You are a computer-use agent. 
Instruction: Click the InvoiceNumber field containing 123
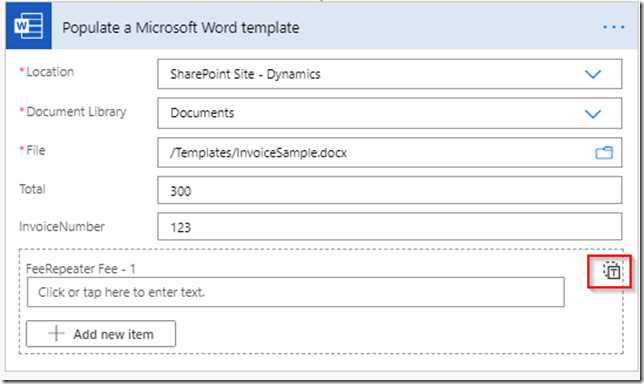pyautogui.click(x=389, y=226)
